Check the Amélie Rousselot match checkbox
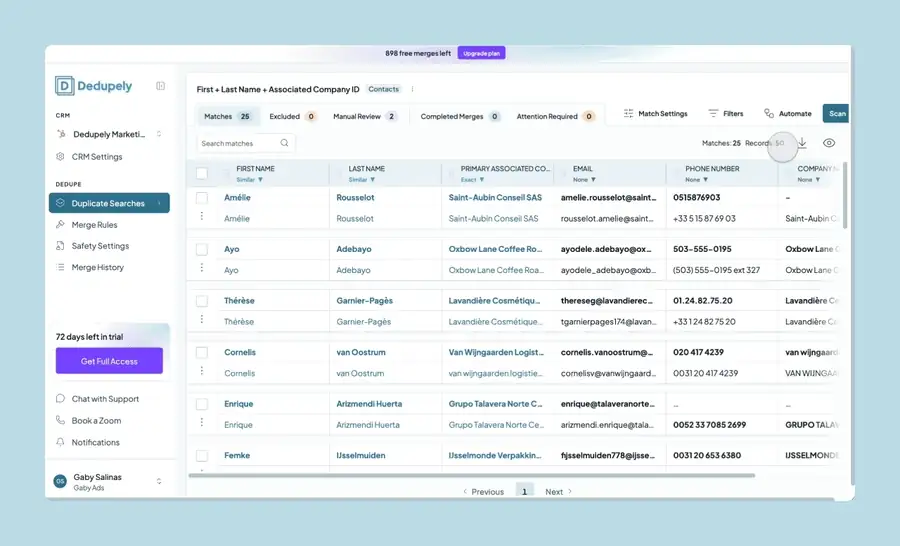Image resolution: width=900 pixels, height=546 pixels. (202, 198)
